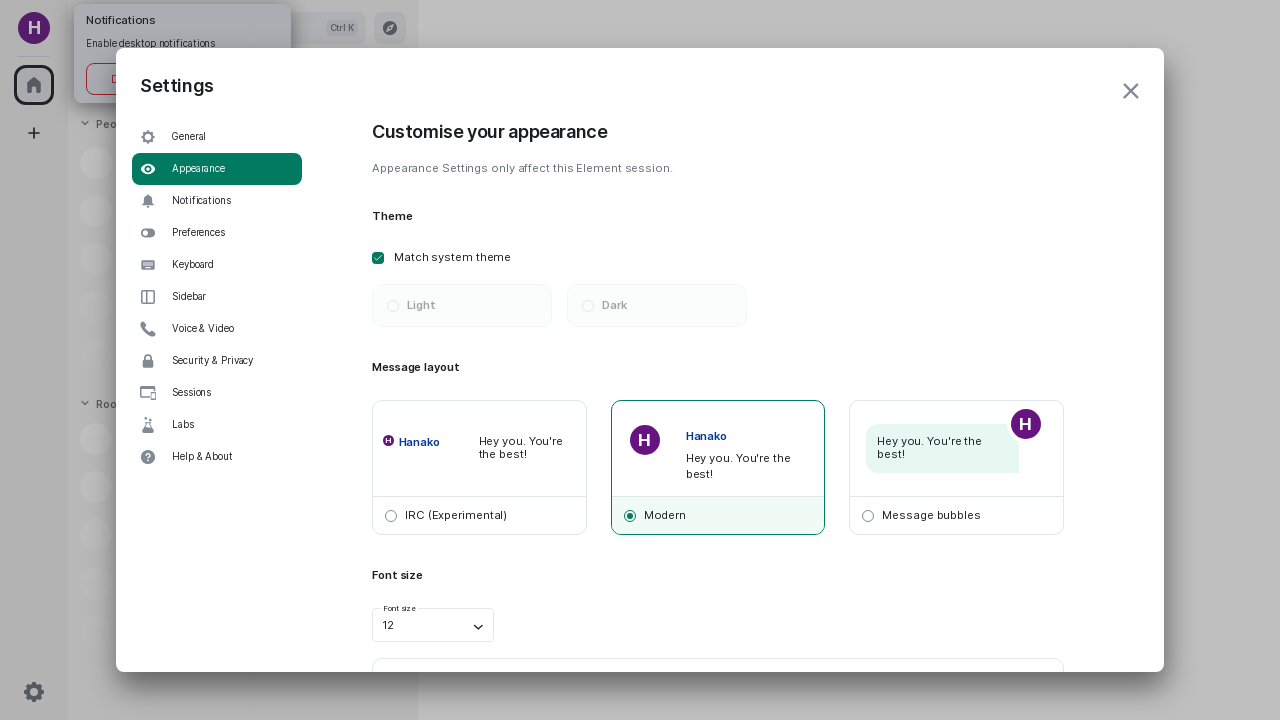Select the Sidebar settings icon

click(x=148, y=297)
